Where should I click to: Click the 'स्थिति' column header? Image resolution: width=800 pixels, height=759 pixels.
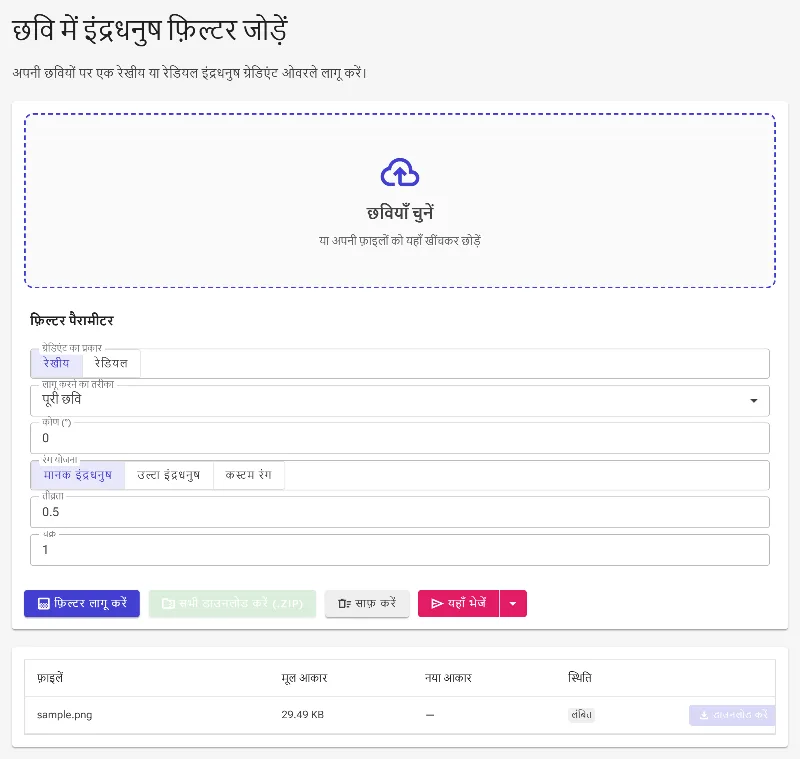point(580,677)
